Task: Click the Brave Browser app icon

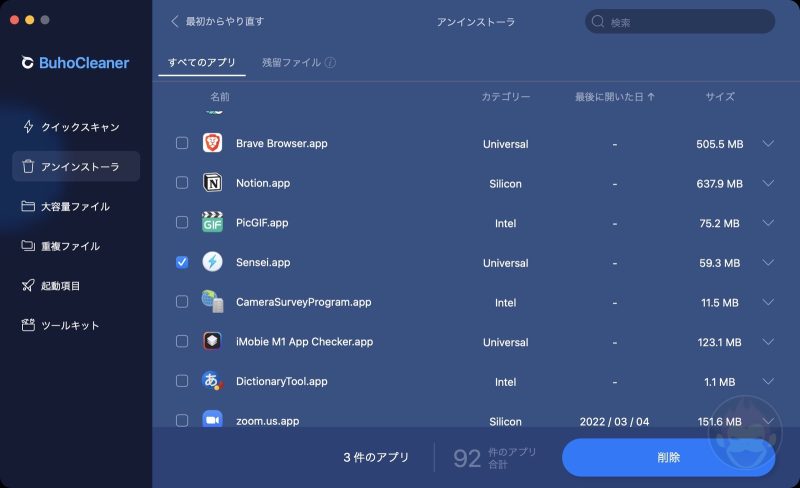Action: click(x=212, y=143)
